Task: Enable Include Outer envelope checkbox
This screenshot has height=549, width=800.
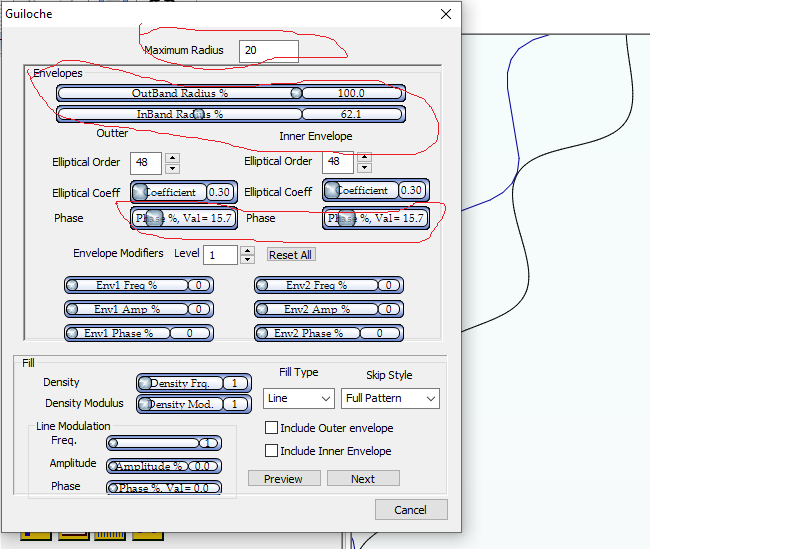Action: pos(271,428)
